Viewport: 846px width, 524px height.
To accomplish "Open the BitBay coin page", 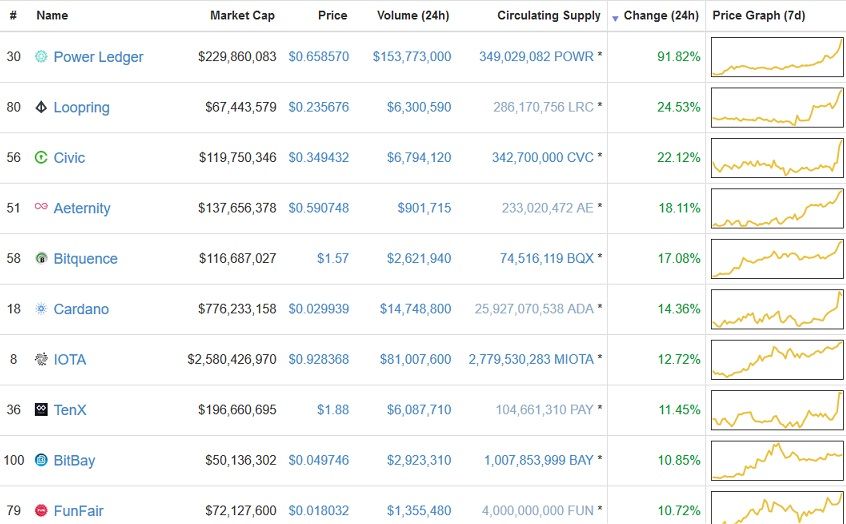I will pyautogui.click(x=74, y=460).
